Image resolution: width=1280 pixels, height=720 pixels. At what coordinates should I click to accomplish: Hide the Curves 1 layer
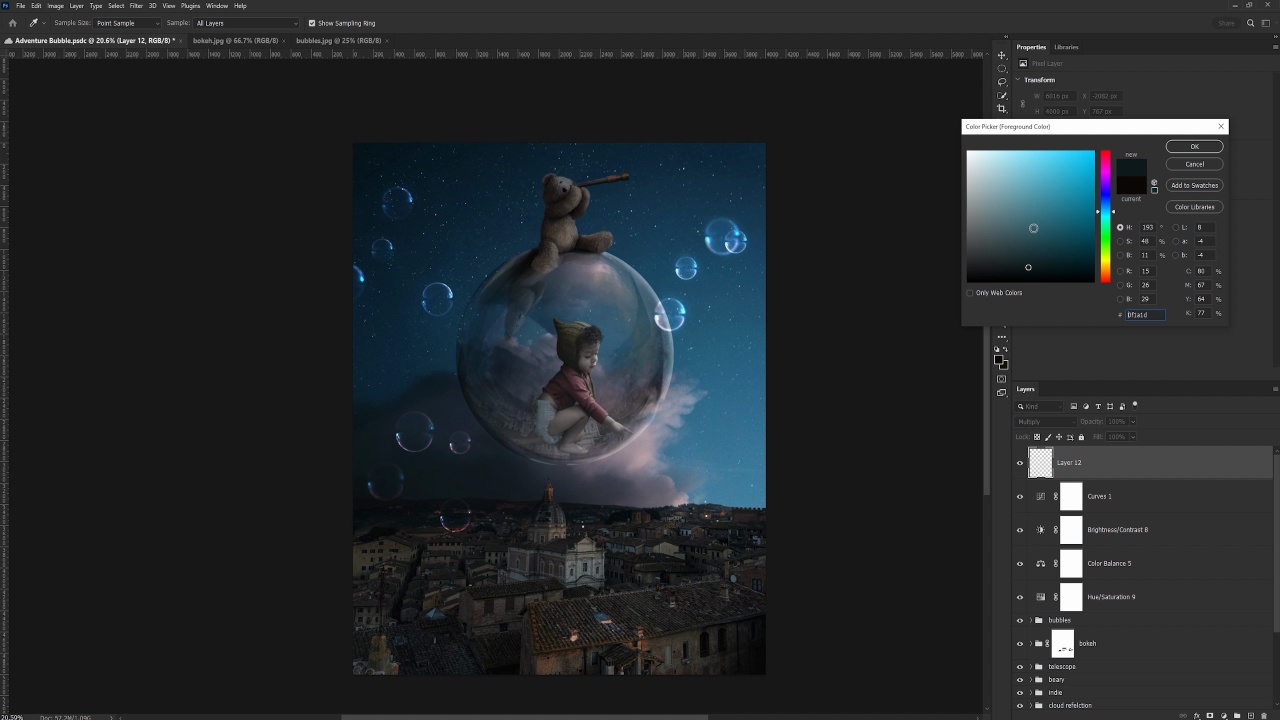point(1020,496)
